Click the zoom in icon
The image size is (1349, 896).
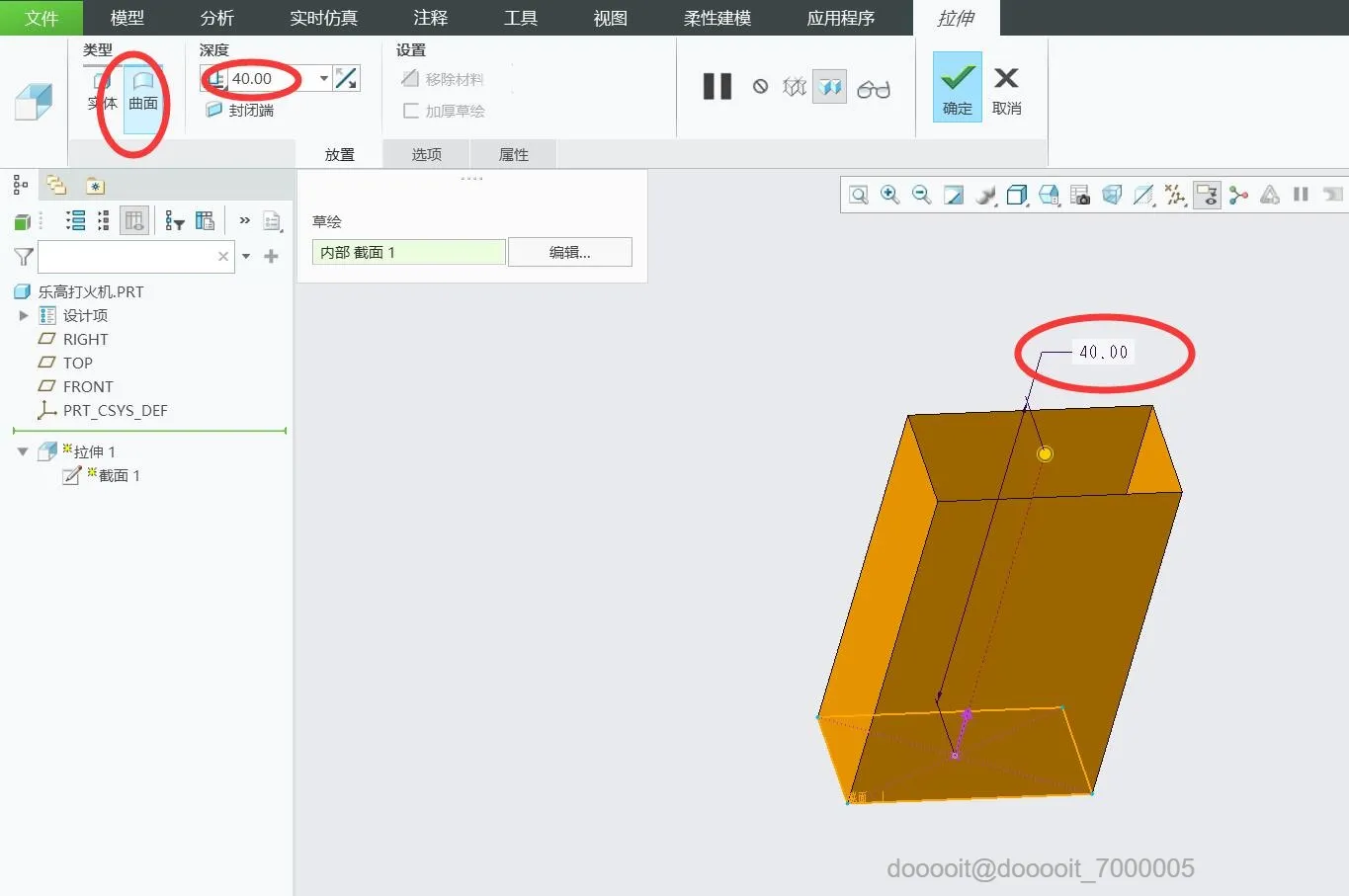890,195
